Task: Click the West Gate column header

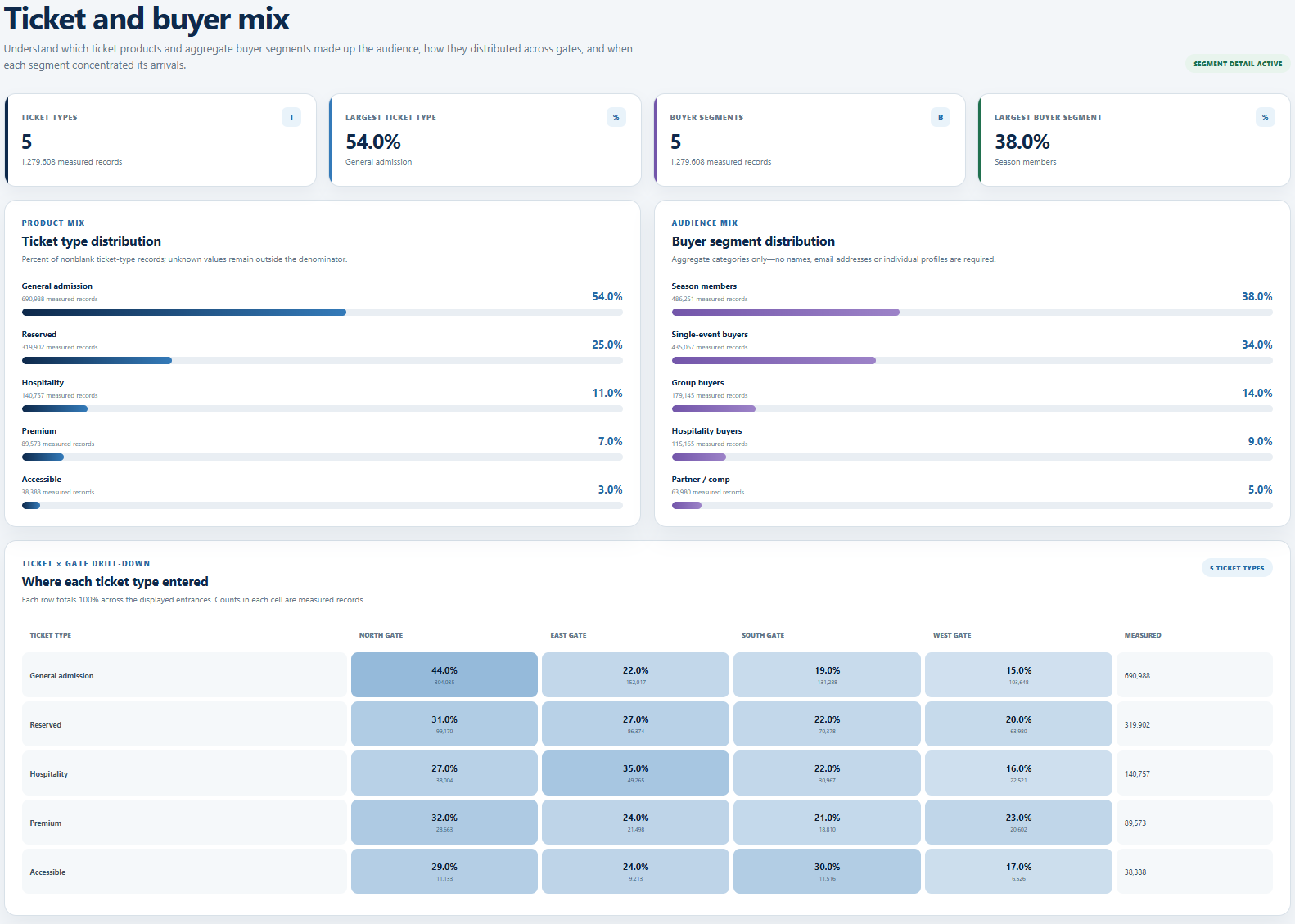Action: 952,635
